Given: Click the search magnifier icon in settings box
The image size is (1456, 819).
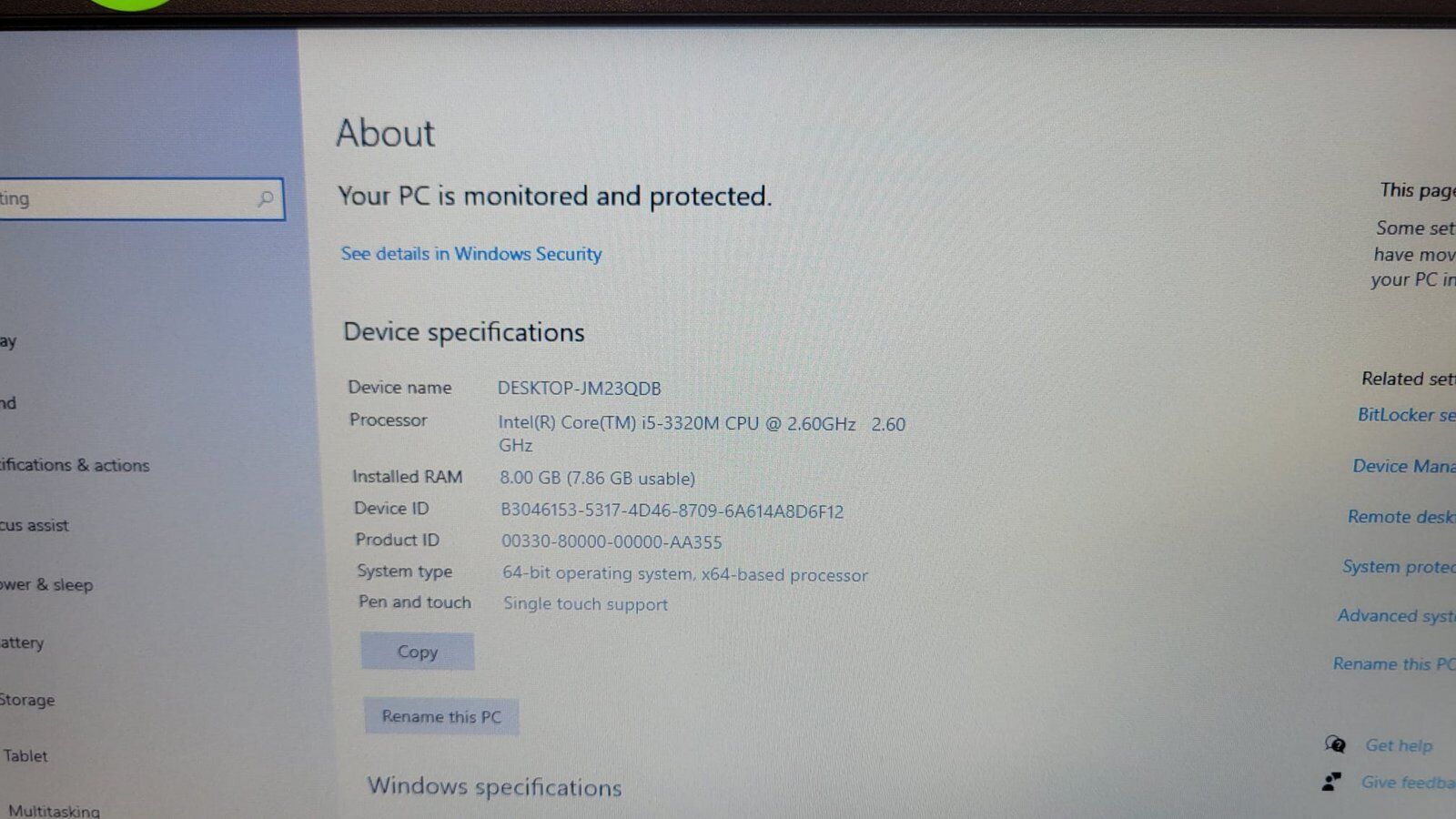Looking at the screenshot, I should tap(265, 198).
